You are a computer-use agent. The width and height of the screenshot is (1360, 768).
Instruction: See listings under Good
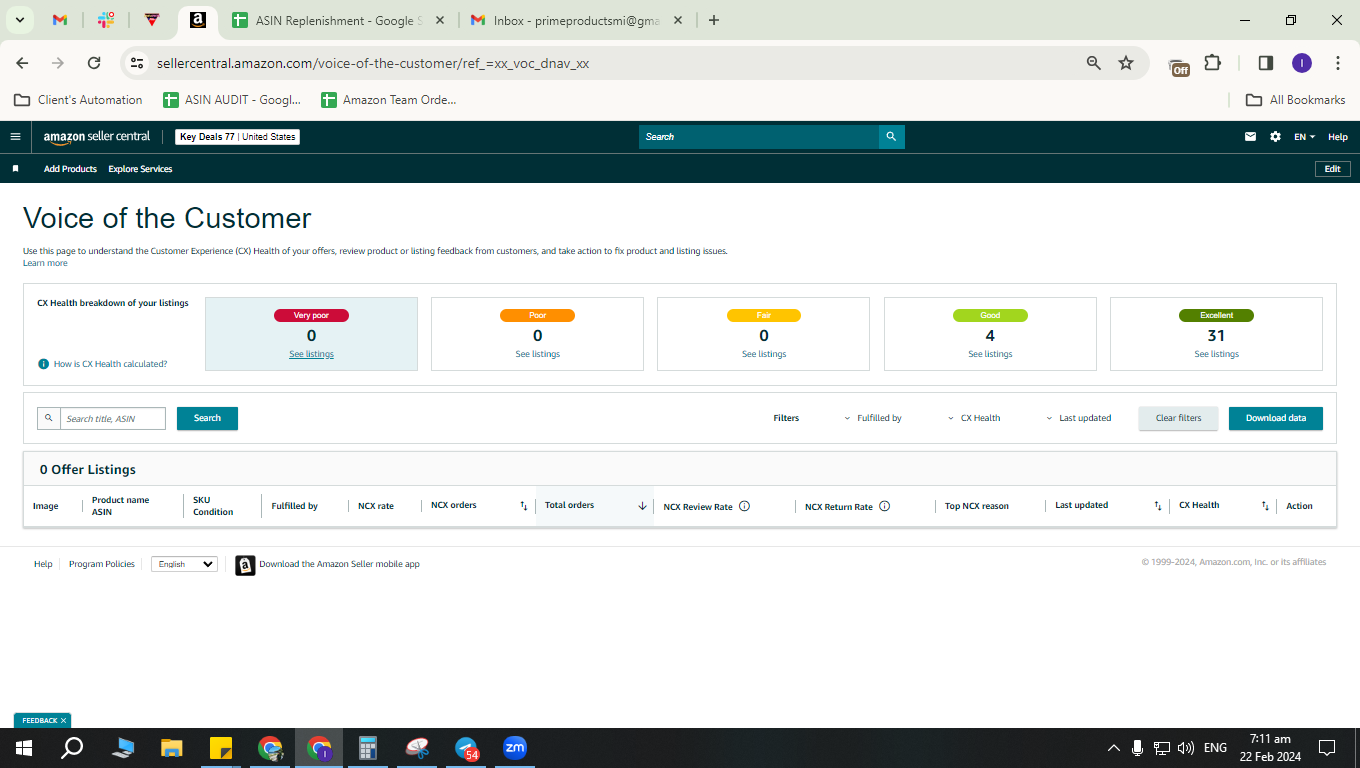(990, 354)
